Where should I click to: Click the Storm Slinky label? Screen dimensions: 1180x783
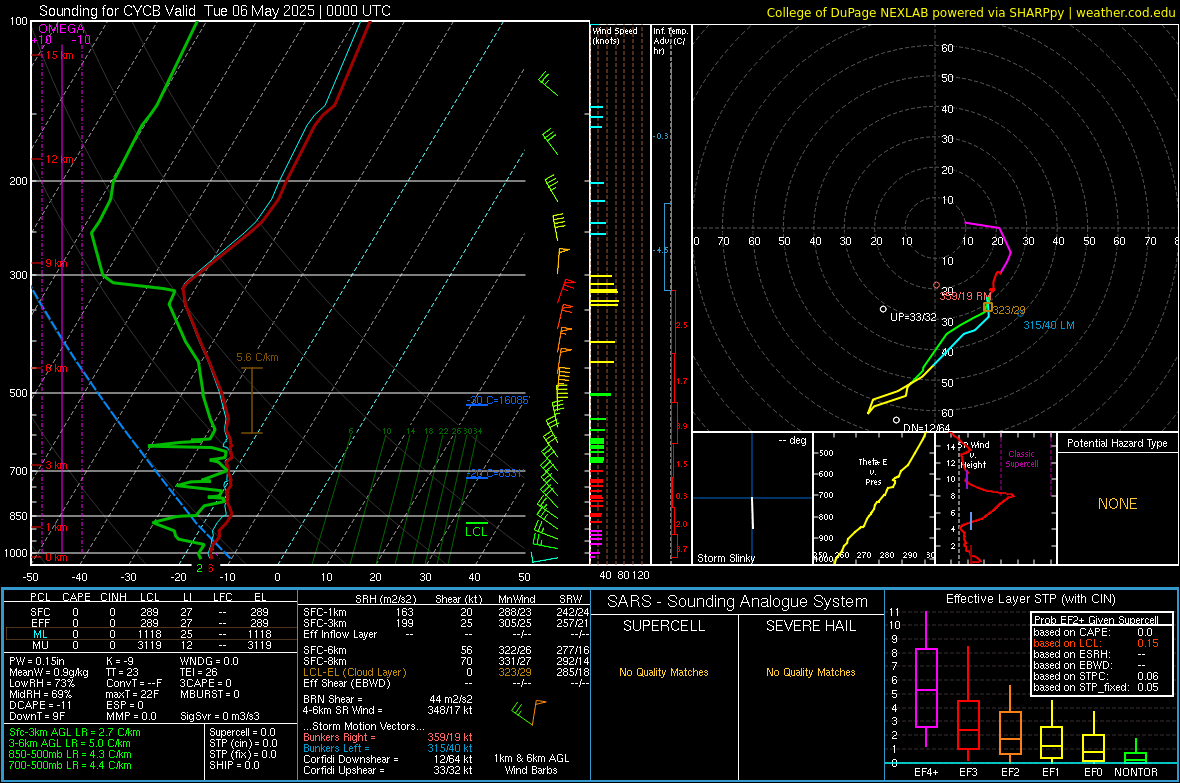click(725, 558)
